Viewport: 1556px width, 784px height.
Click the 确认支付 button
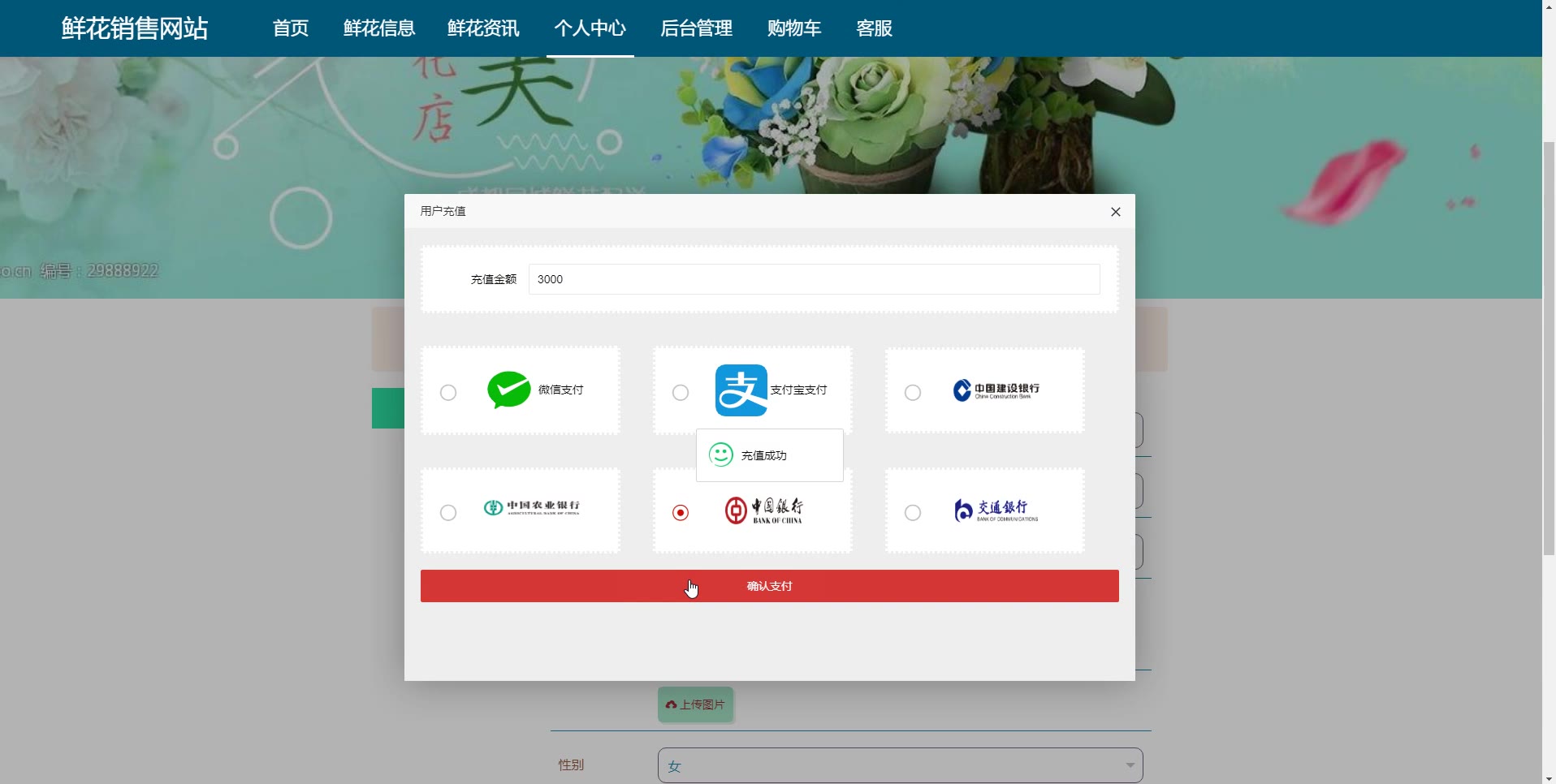(x=769, y=586)
